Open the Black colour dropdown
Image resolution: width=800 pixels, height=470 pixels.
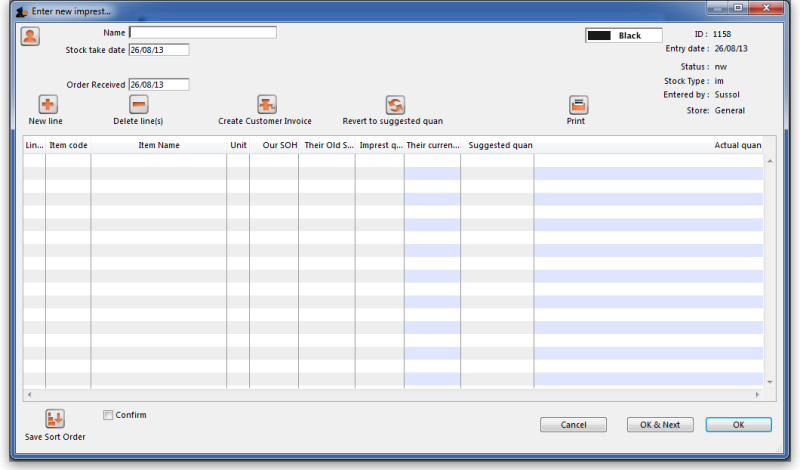pos(623,35)
